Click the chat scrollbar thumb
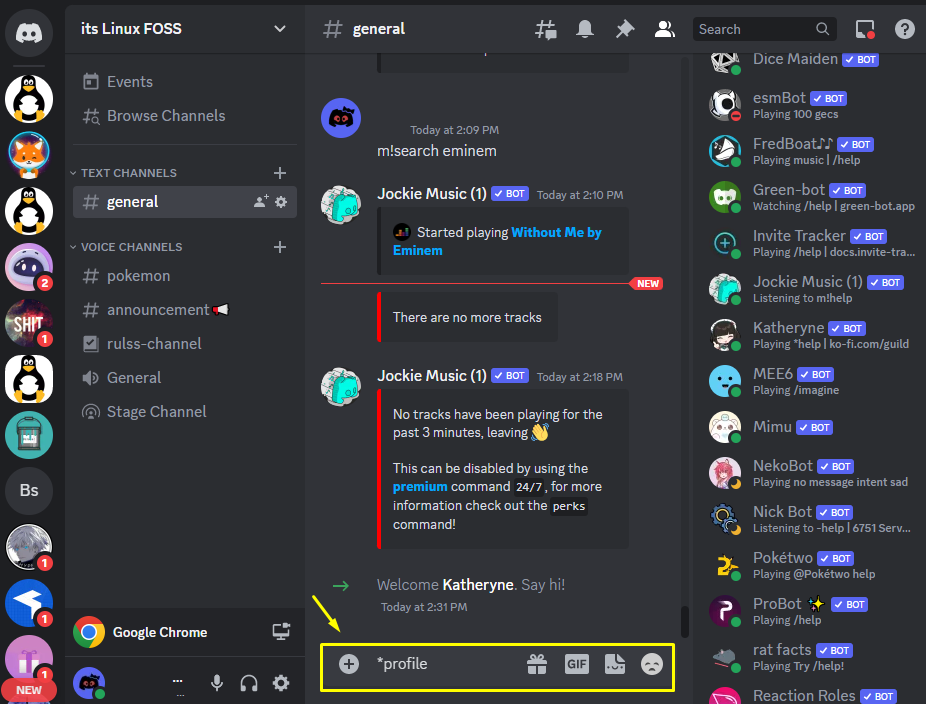Image resolution: width=926 pixels, height=704 pixels. pos(684,621)
